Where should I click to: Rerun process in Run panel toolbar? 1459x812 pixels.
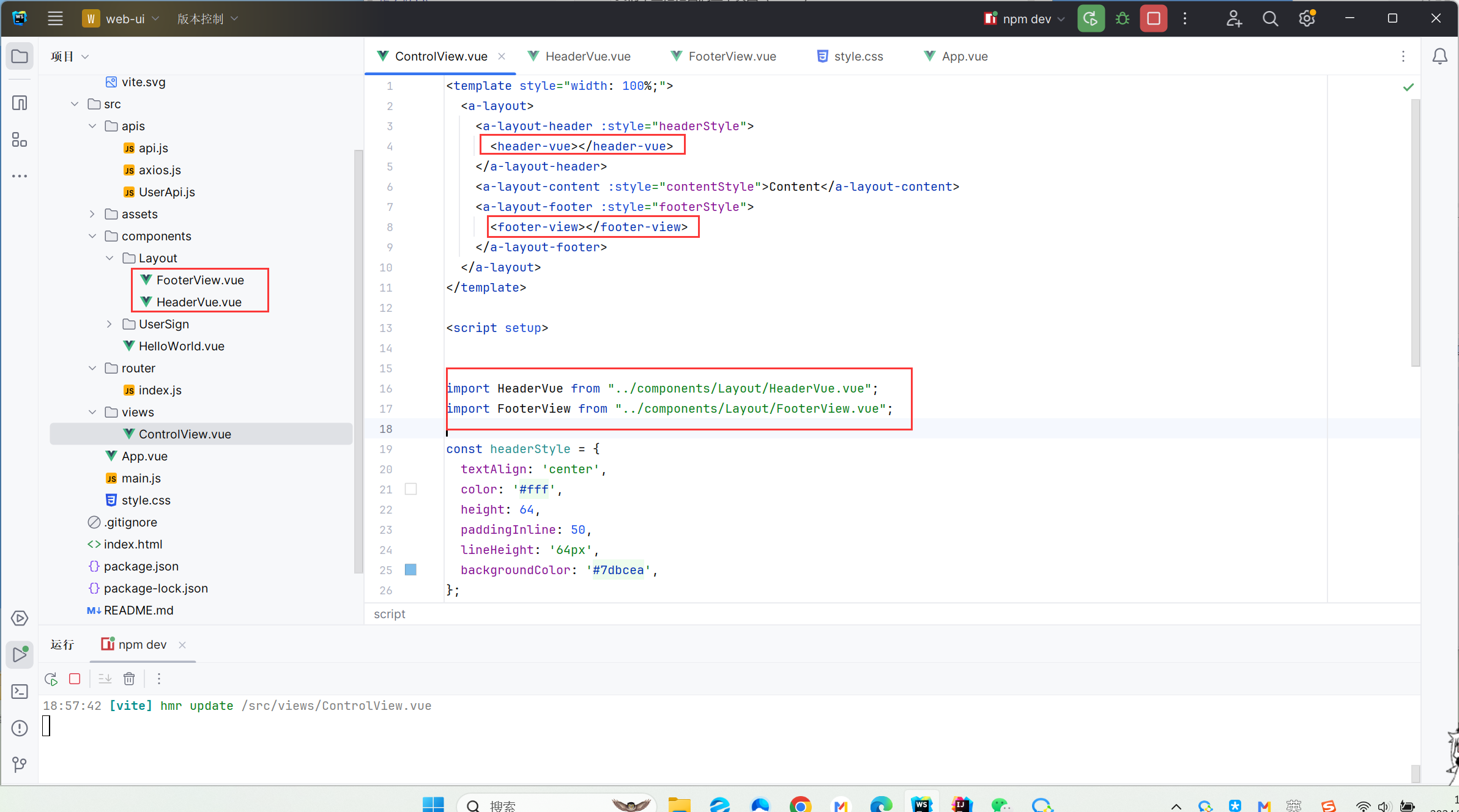pos(51,679)
